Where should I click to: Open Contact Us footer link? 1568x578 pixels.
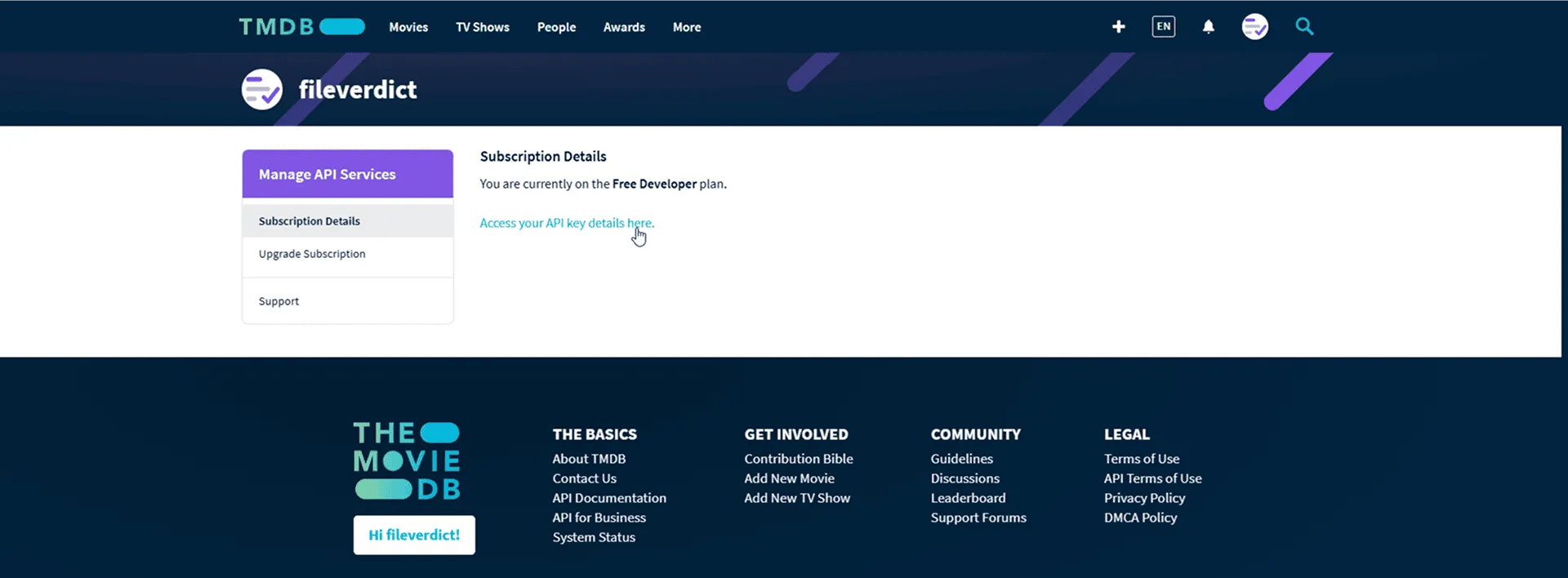pyautogui.click(x=585, y=478)
